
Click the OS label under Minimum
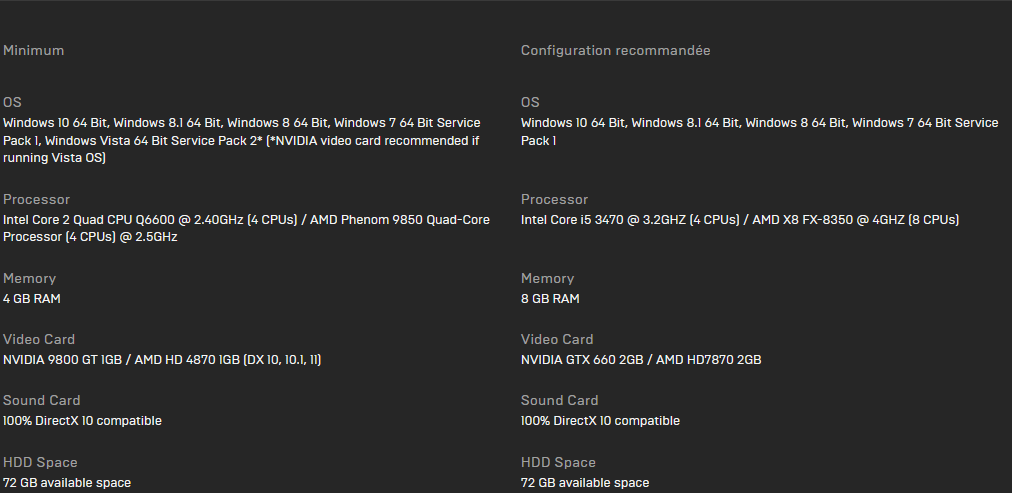(x=12, y=102)
